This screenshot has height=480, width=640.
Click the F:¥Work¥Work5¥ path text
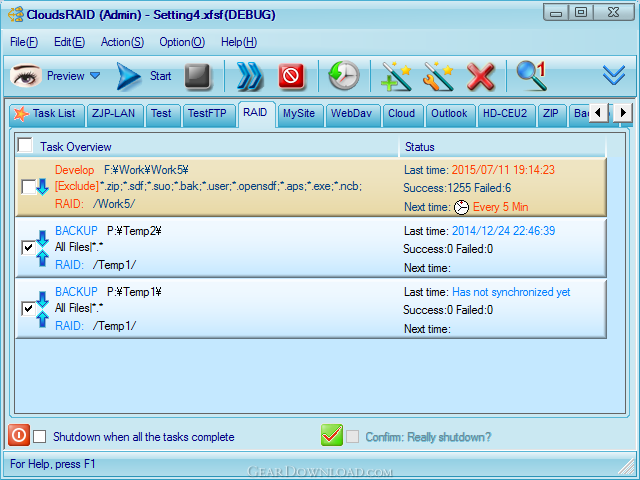[x=146, y=170]
